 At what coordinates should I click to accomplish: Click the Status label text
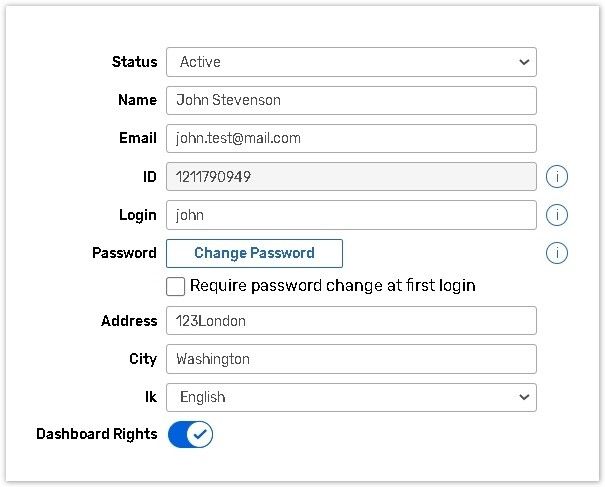pos(134,62)
